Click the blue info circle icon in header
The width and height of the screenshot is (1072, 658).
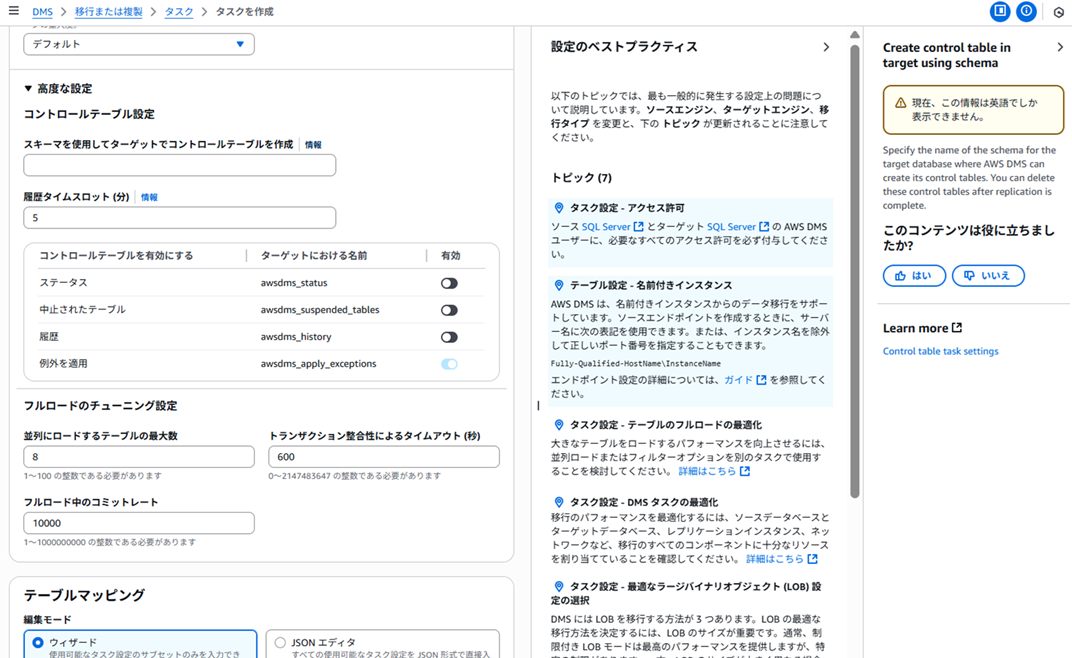coord(1026,11)
